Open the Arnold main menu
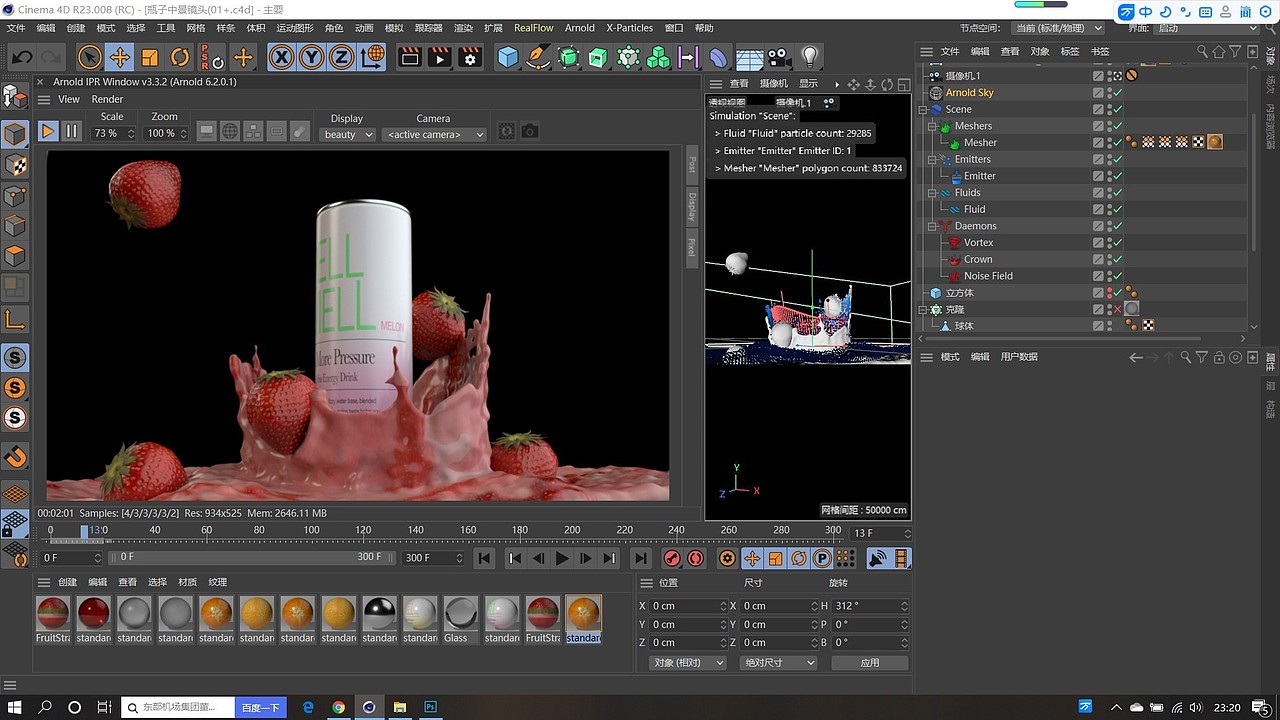The height and width of the screenshot is (720, 1280). click(580, 28)
